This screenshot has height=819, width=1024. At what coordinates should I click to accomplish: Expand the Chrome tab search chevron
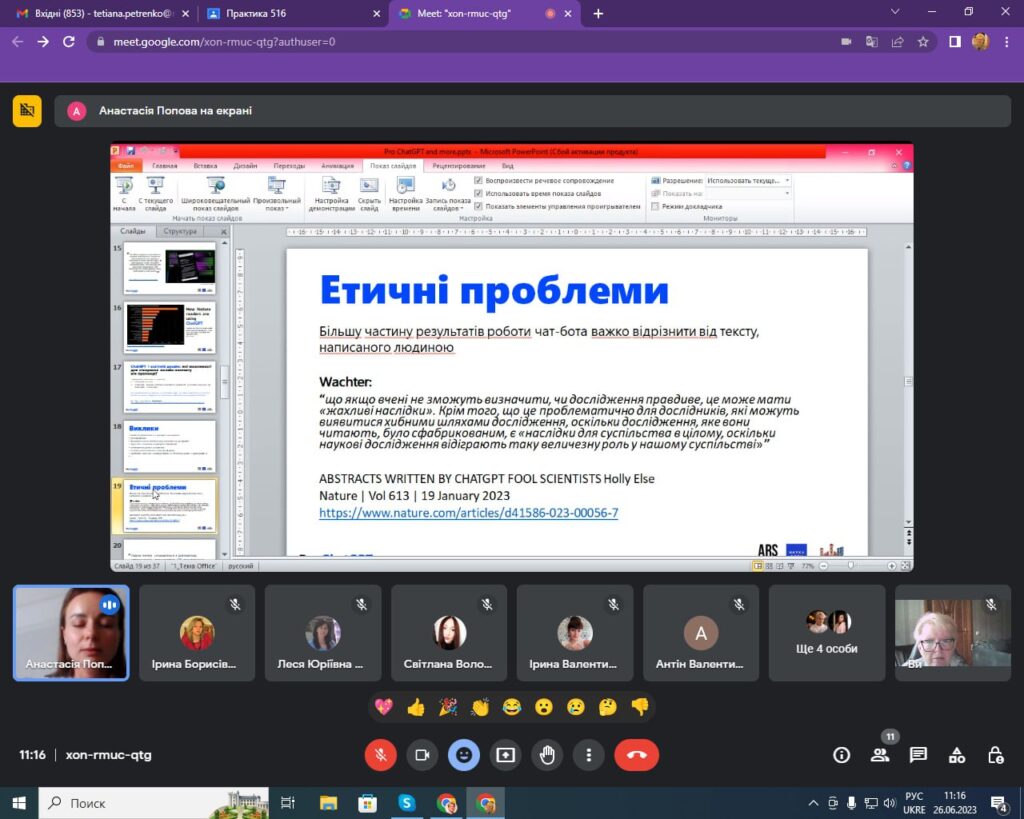pos(894,13)
